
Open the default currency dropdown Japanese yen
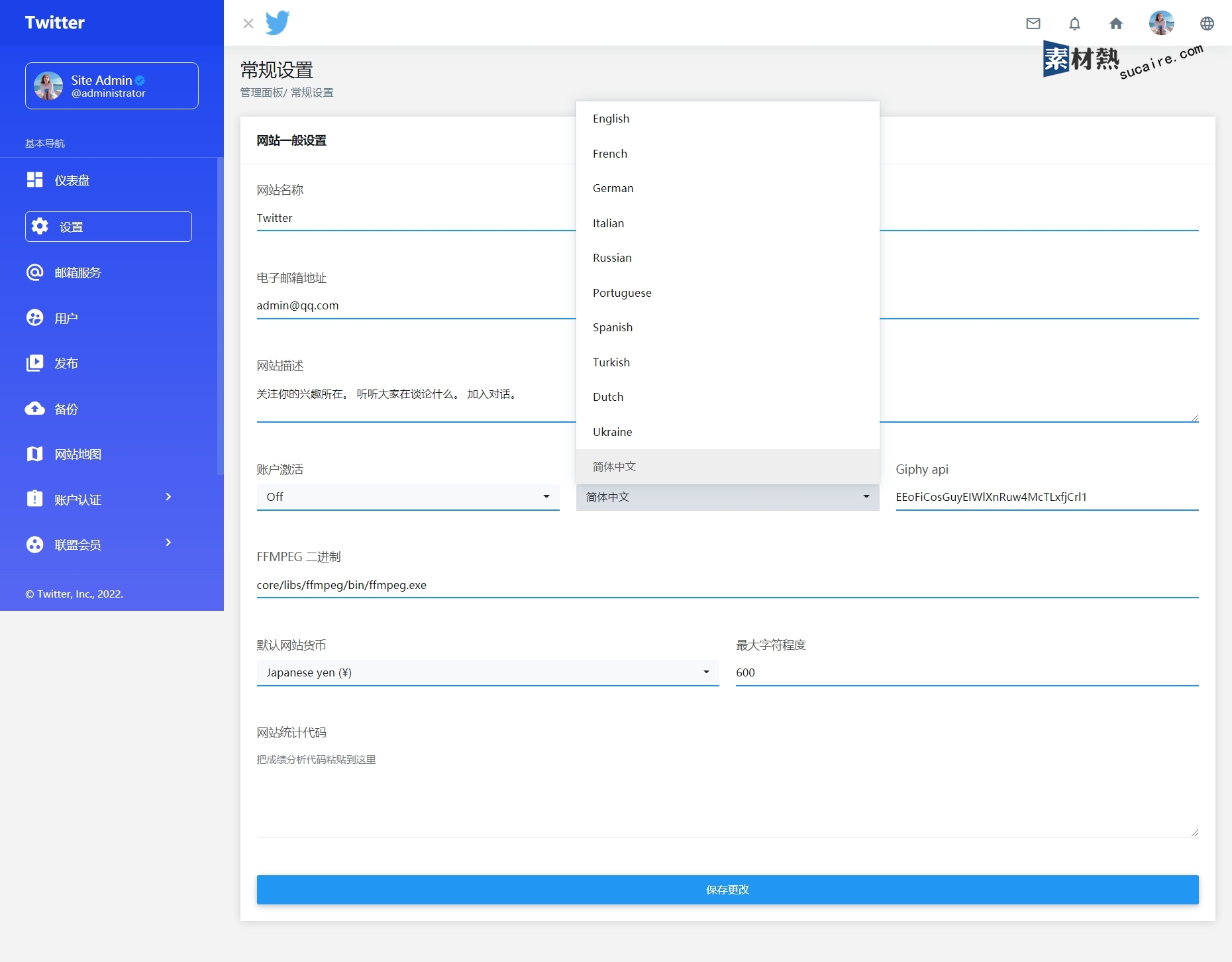click(x=488, y=672)
